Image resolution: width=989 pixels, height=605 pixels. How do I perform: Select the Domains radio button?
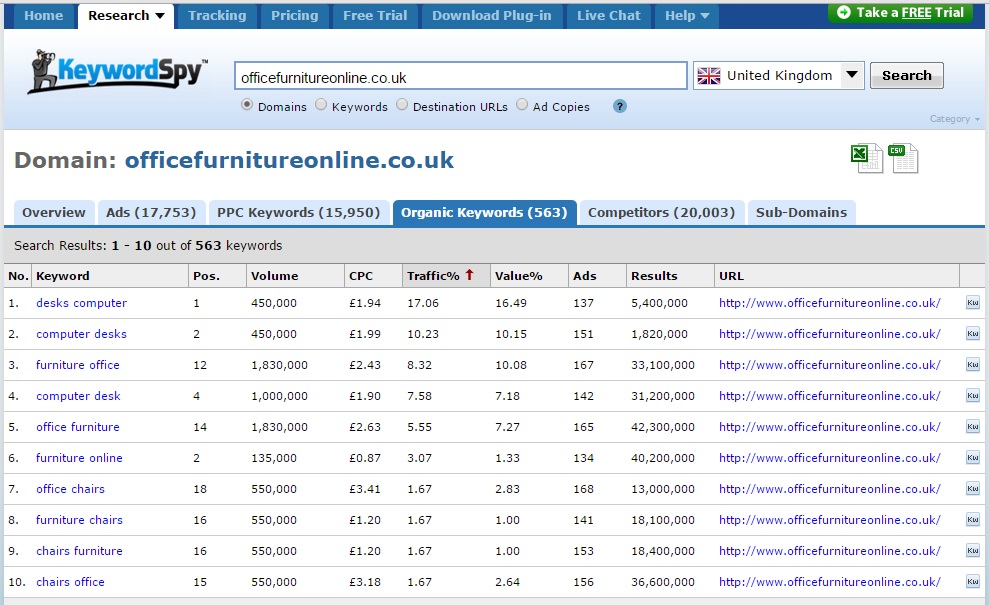[247, 105]
